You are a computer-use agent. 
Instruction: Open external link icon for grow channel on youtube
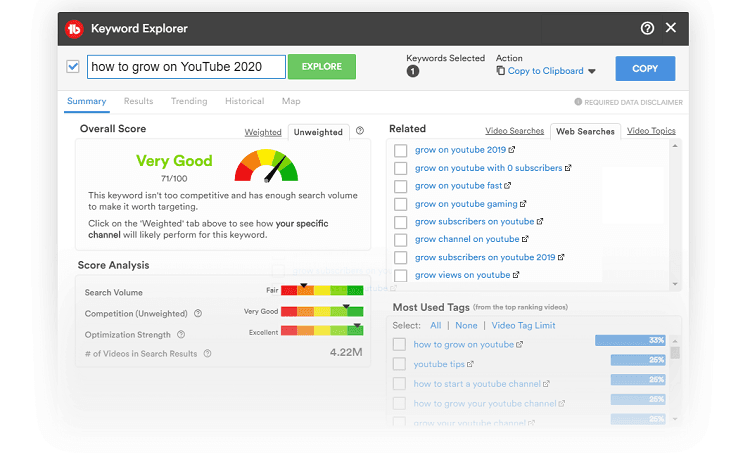(x=525, y=239)
